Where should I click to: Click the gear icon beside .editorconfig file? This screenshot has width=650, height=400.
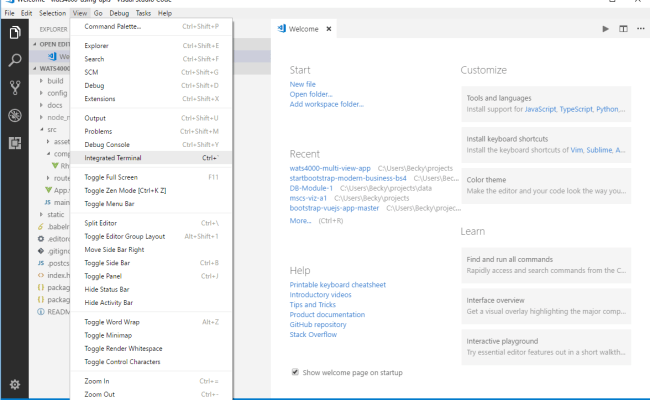41,239
